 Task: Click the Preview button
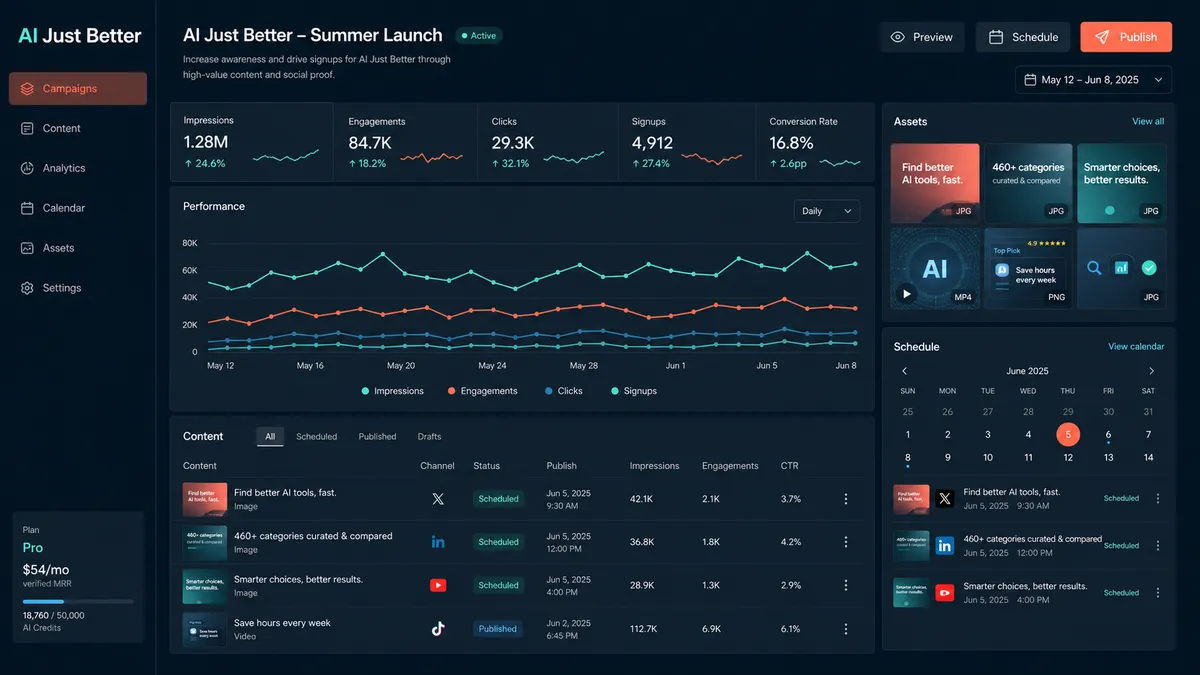click(x=922, y=37)
